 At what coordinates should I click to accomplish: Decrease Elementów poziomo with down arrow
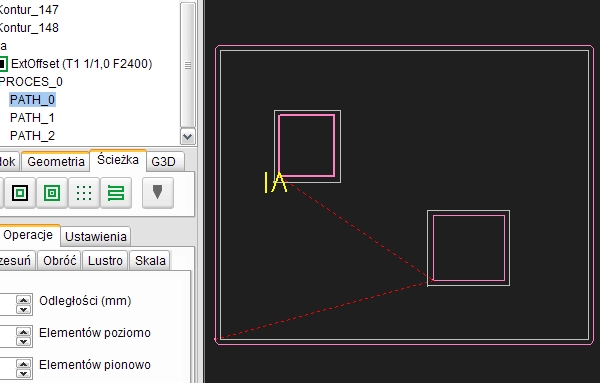tap(24, 342)
